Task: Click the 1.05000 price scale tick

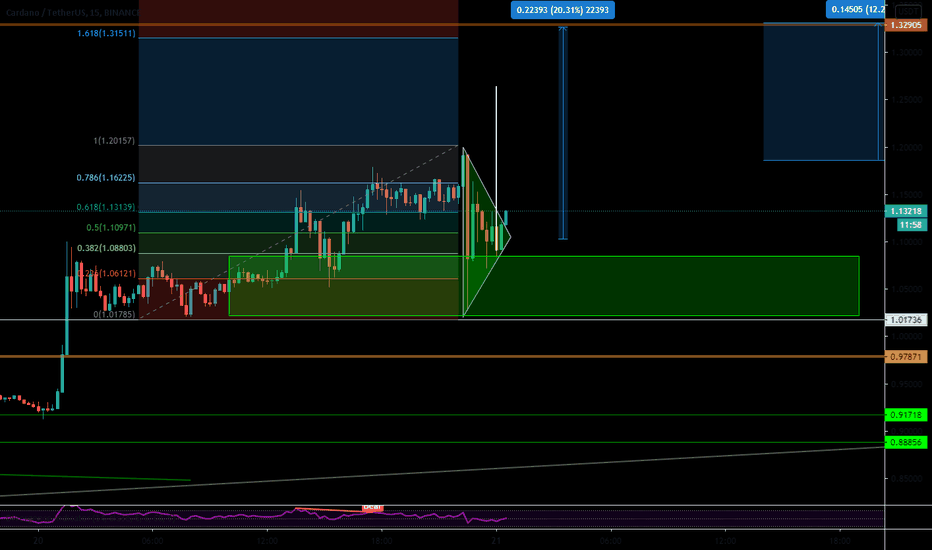Action: (906, 289)
